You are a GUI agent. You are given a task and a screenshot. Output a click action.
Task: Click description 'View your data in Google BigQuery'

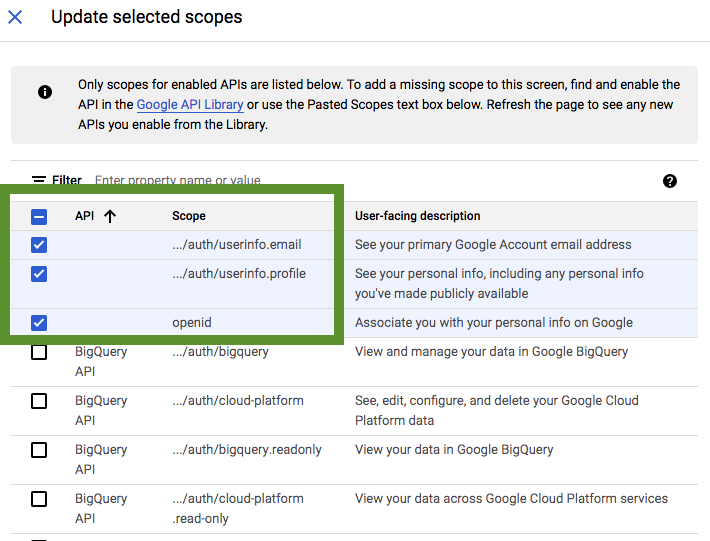[x=454, y=450]
